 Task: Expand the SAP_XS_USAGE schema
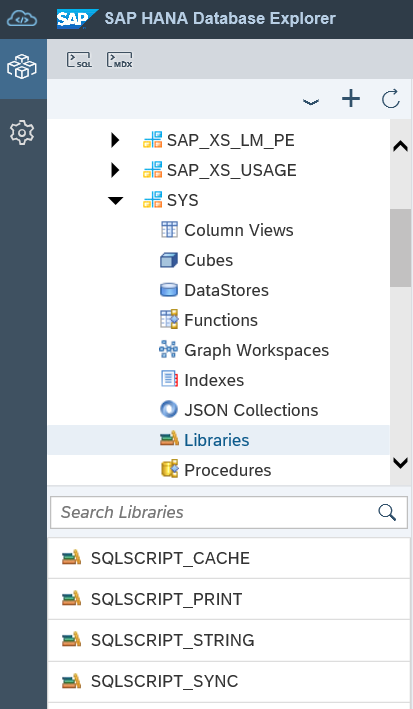[x=115, y=170]
